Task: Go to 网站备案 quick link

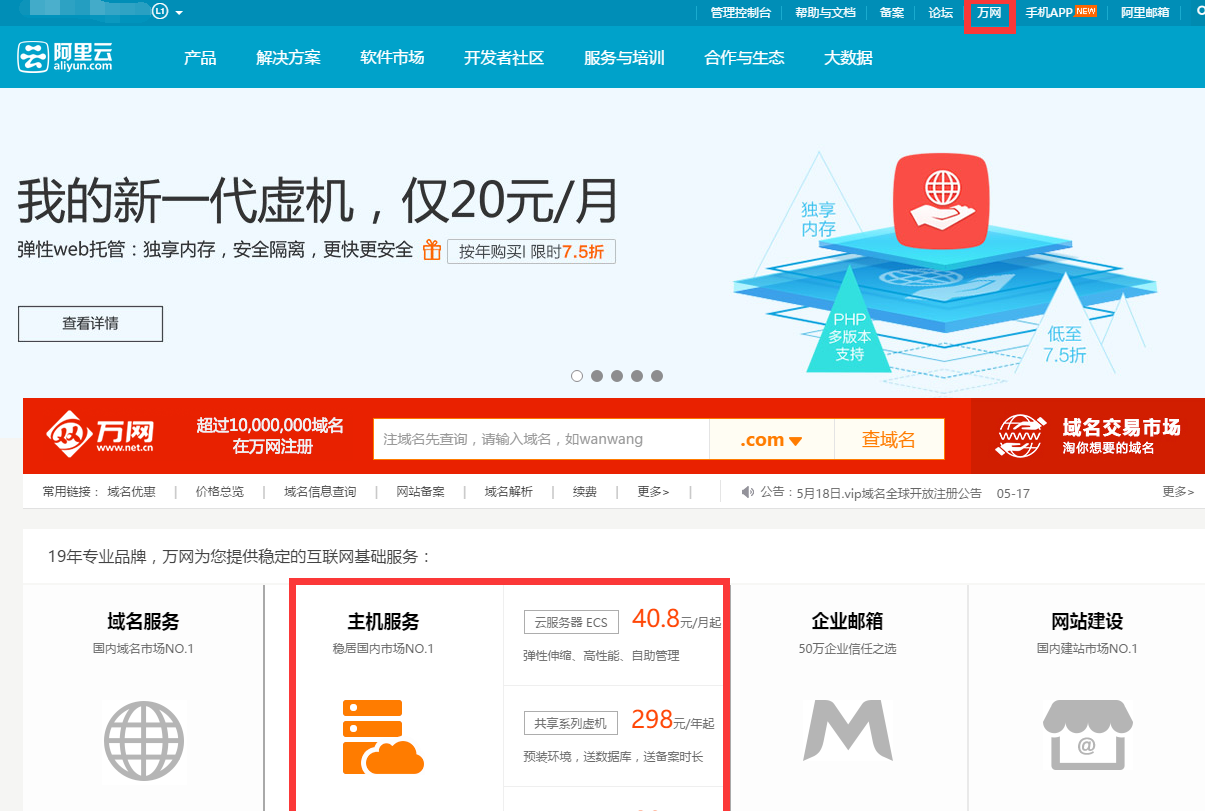Action: click(x=421, y=492)
